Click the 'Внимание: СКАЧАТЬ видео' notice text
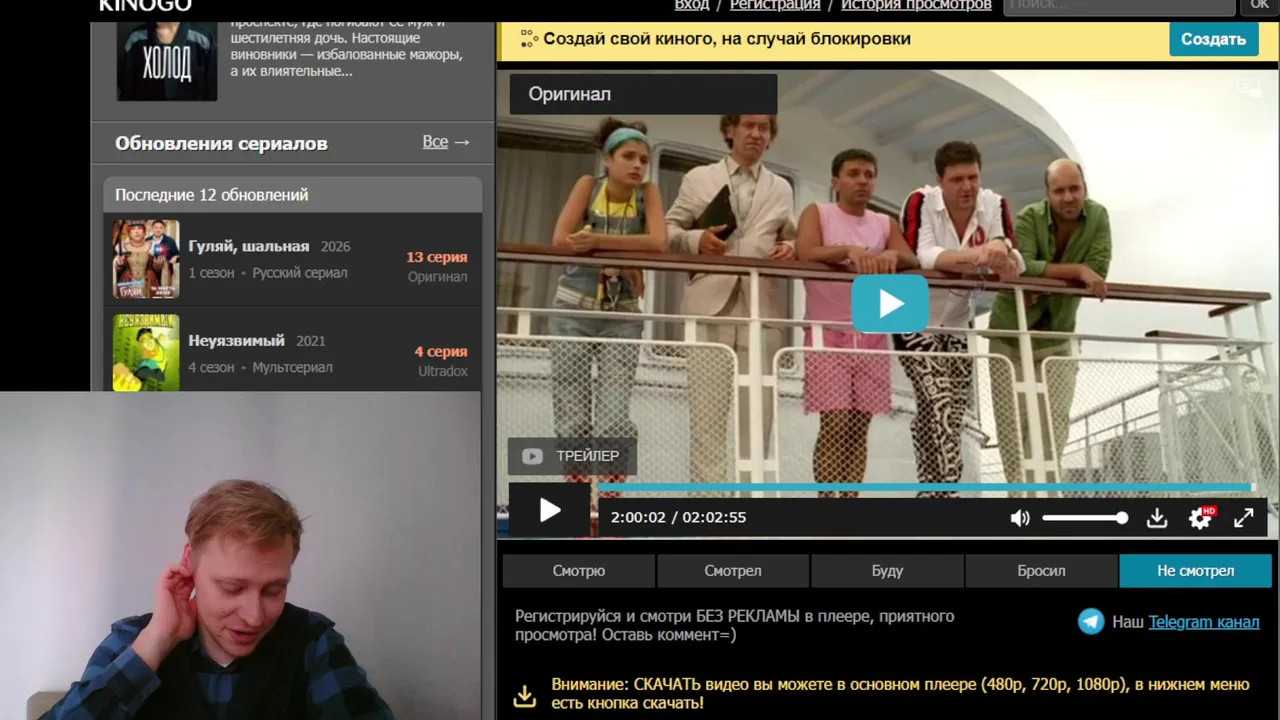 click(900, 694)
